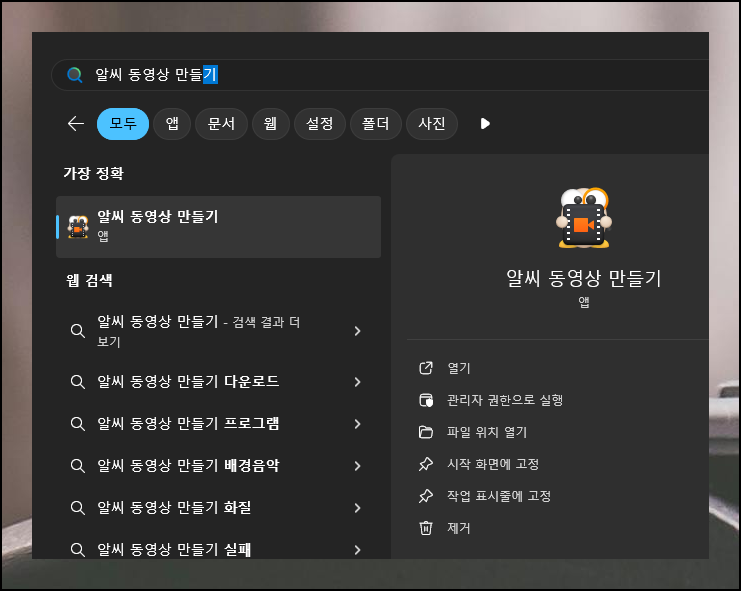
Task: Expand chevron for 배경음악 suggestion
Action: coord(358,466)
